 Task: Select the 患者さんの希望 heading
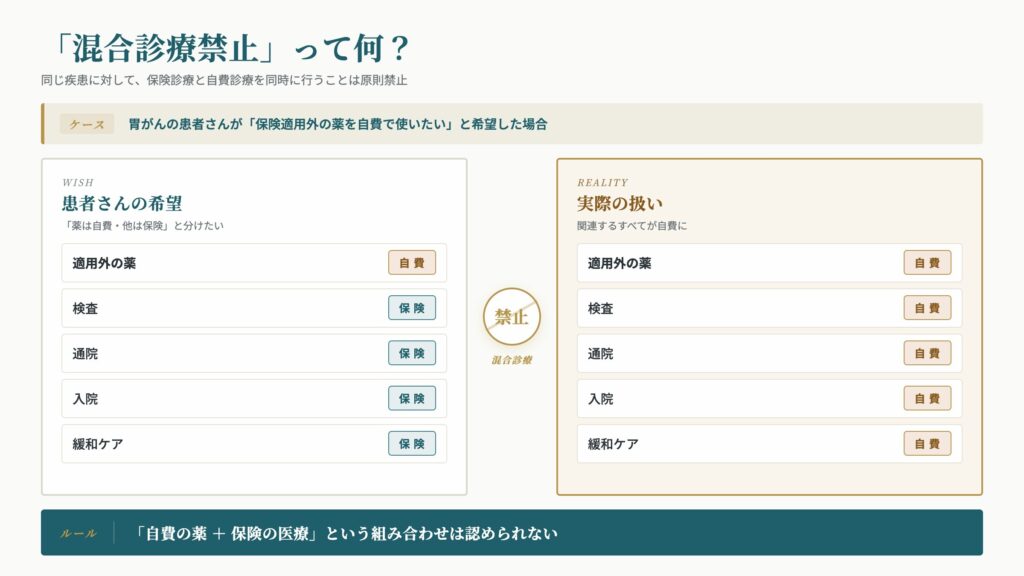point(122,203)
